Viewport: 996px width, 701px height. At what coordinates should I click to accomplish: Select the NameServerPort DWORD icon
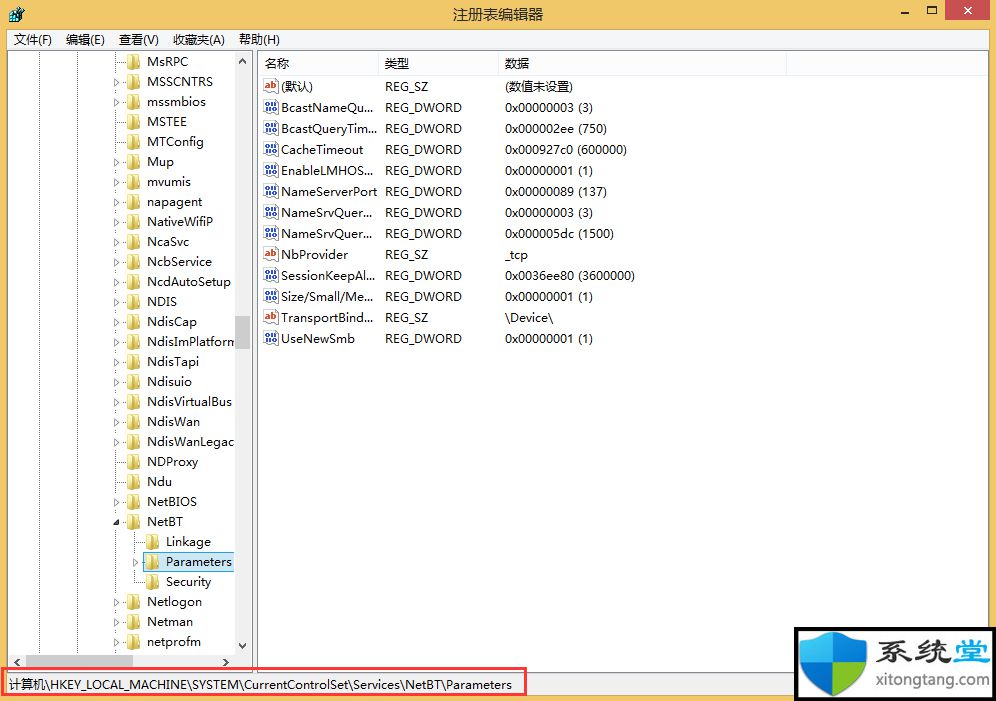coord(271,190)
